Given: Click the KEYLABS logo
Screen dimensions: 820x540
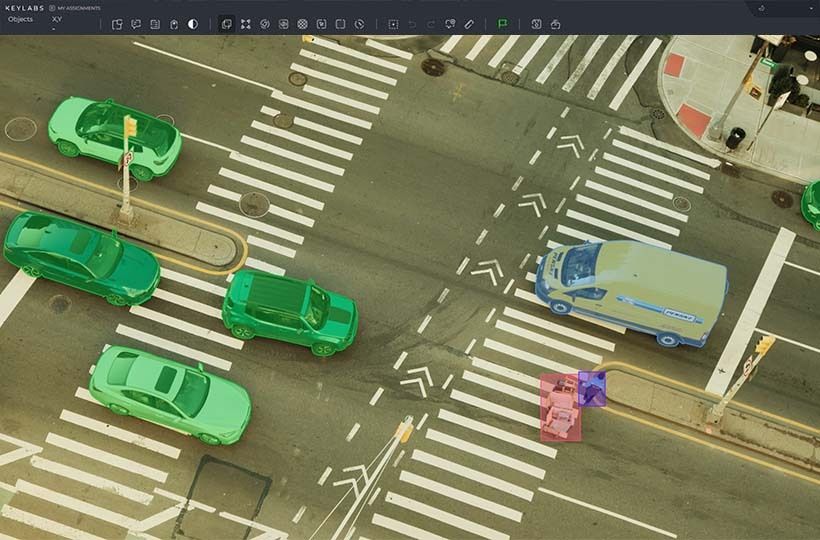Looking at the screenshot, I should 24,8.
